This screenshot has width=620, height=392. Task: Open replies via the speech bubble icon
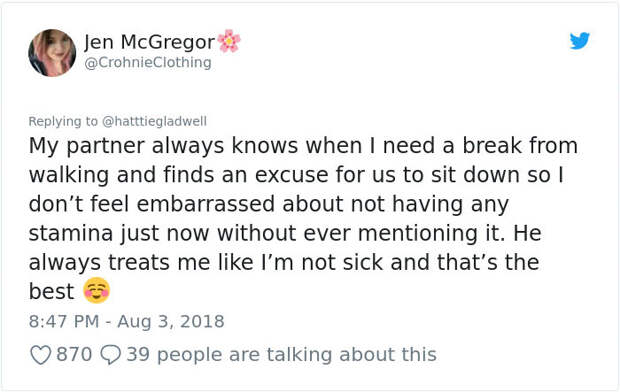tap(110, 354)
